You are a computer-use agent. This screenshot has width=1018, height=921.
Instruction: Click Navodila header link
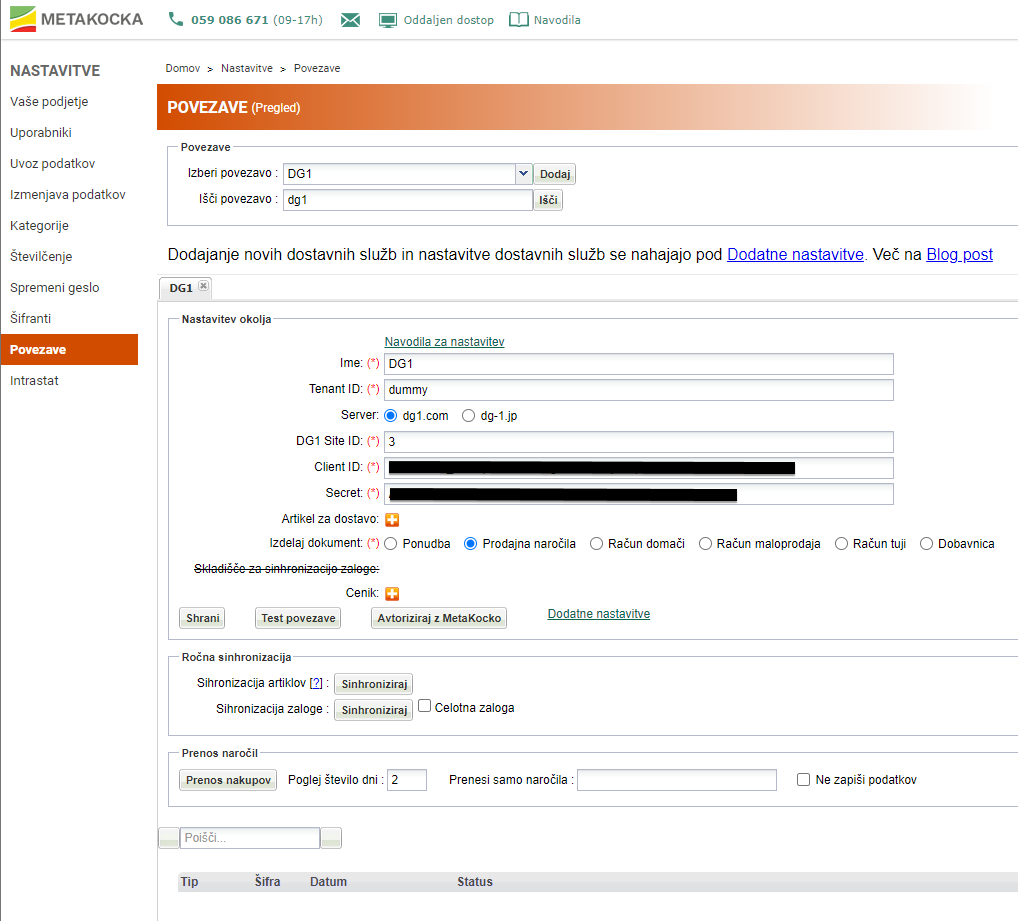557,20
